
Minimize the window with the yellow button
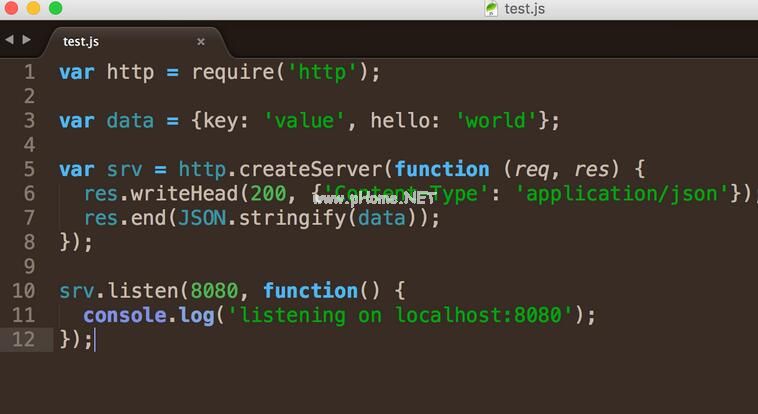coord(33,8)
